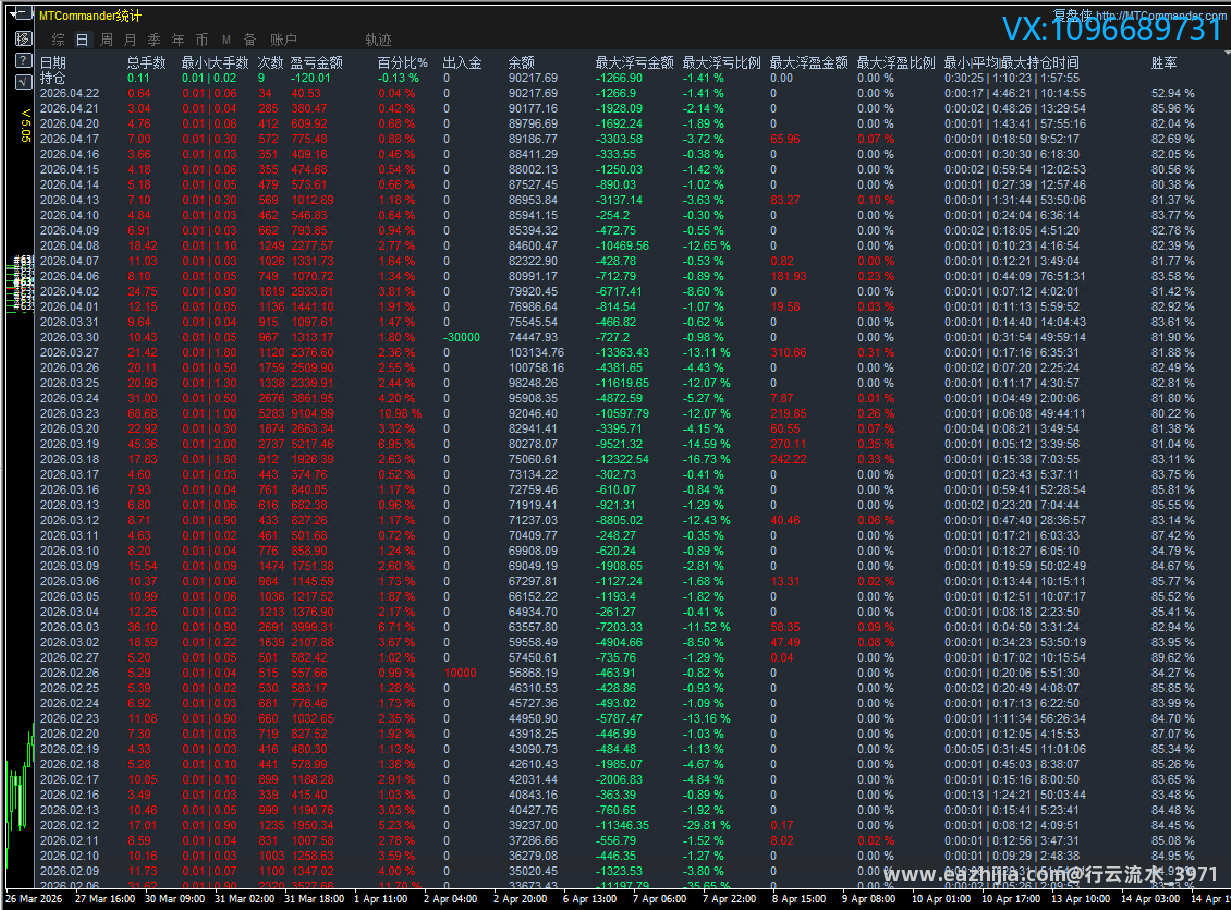
Task: Open the 月 monthly tab
Action: [130, 40]
